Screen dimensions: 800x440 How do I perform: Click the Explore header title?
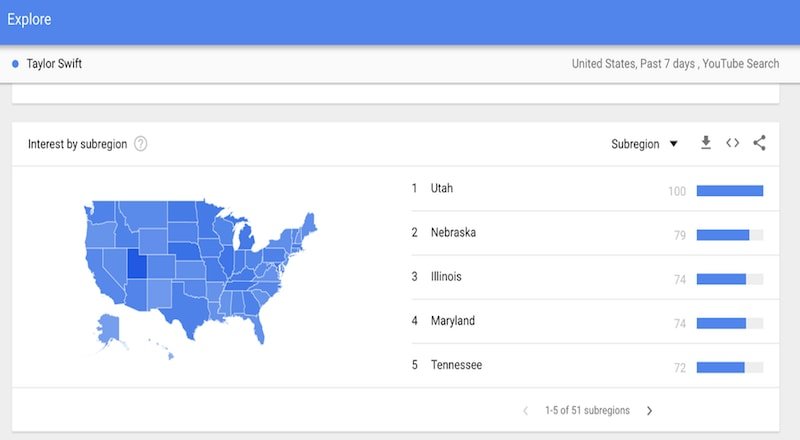click(x=29, y=19)
